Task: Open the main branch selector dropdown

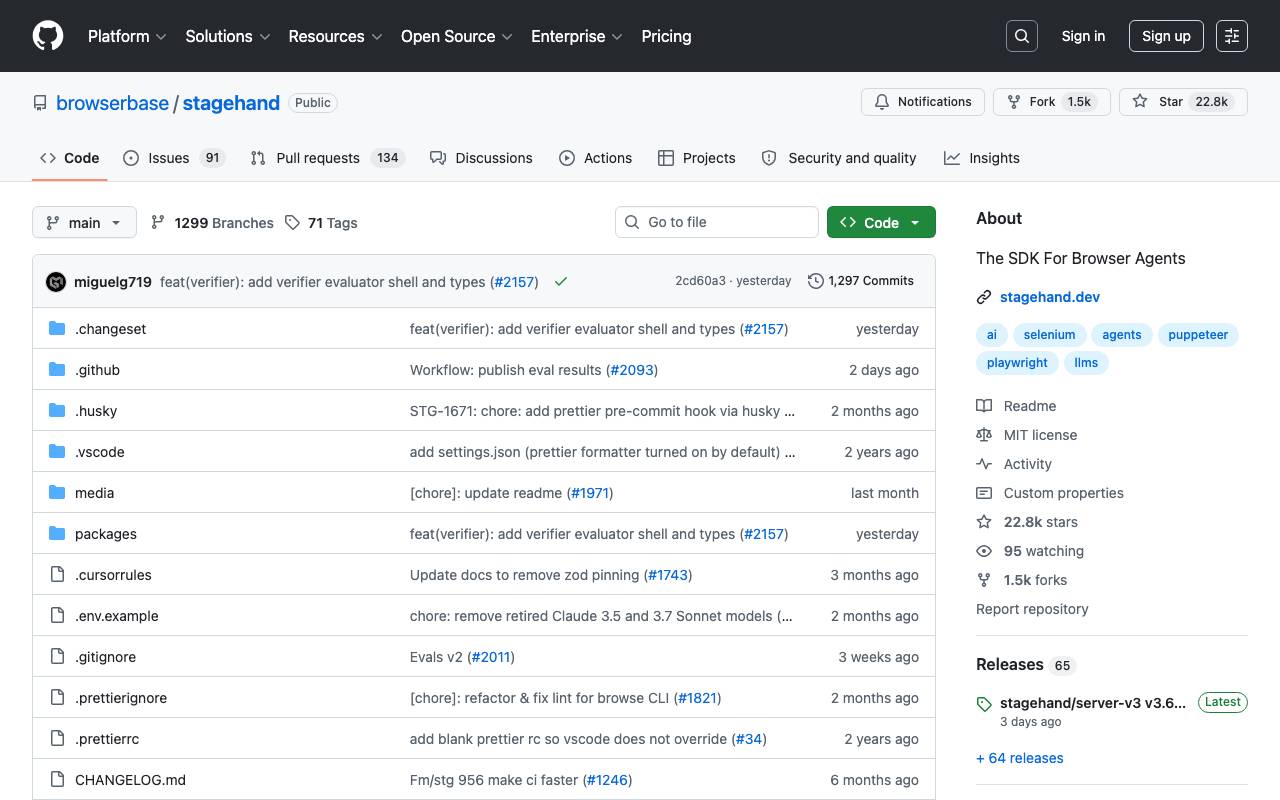Action: pyautogui.click(x=84, y=222)
